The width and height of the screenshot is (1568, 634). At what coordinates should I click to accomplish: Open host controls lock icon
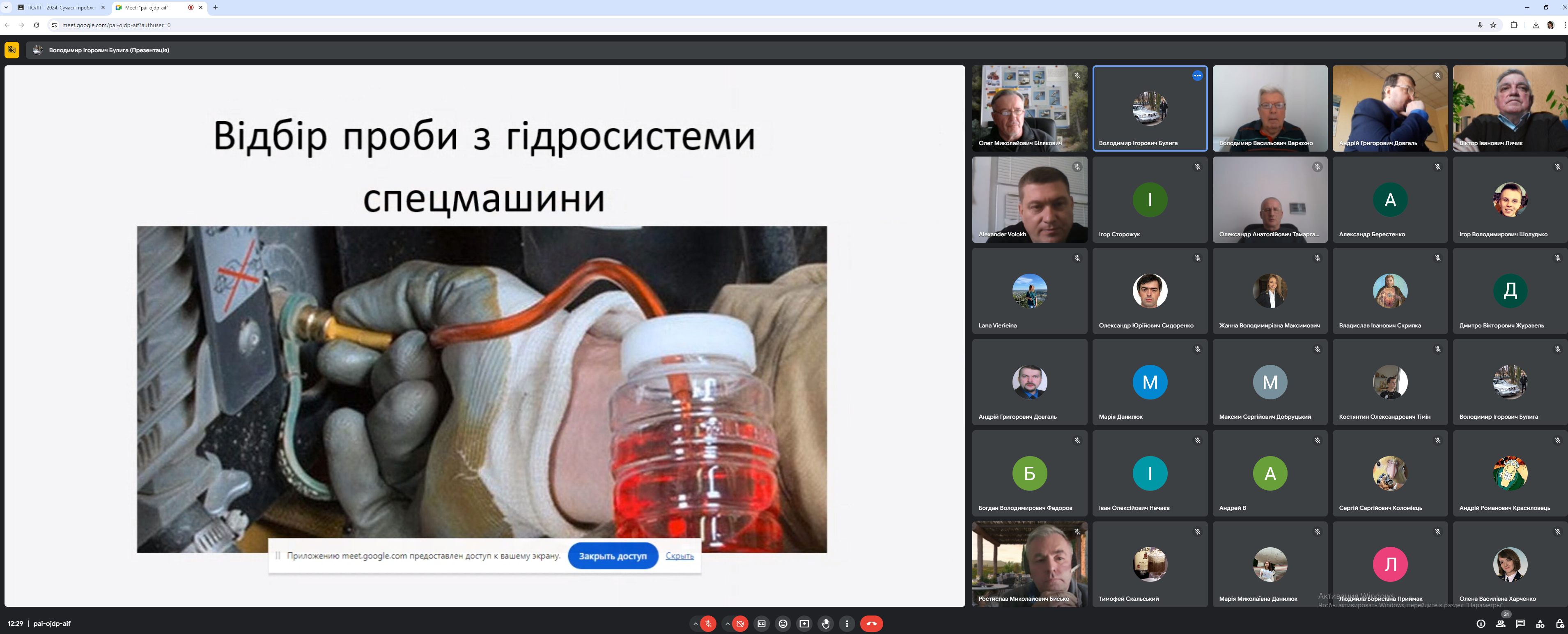point(1559,624)
